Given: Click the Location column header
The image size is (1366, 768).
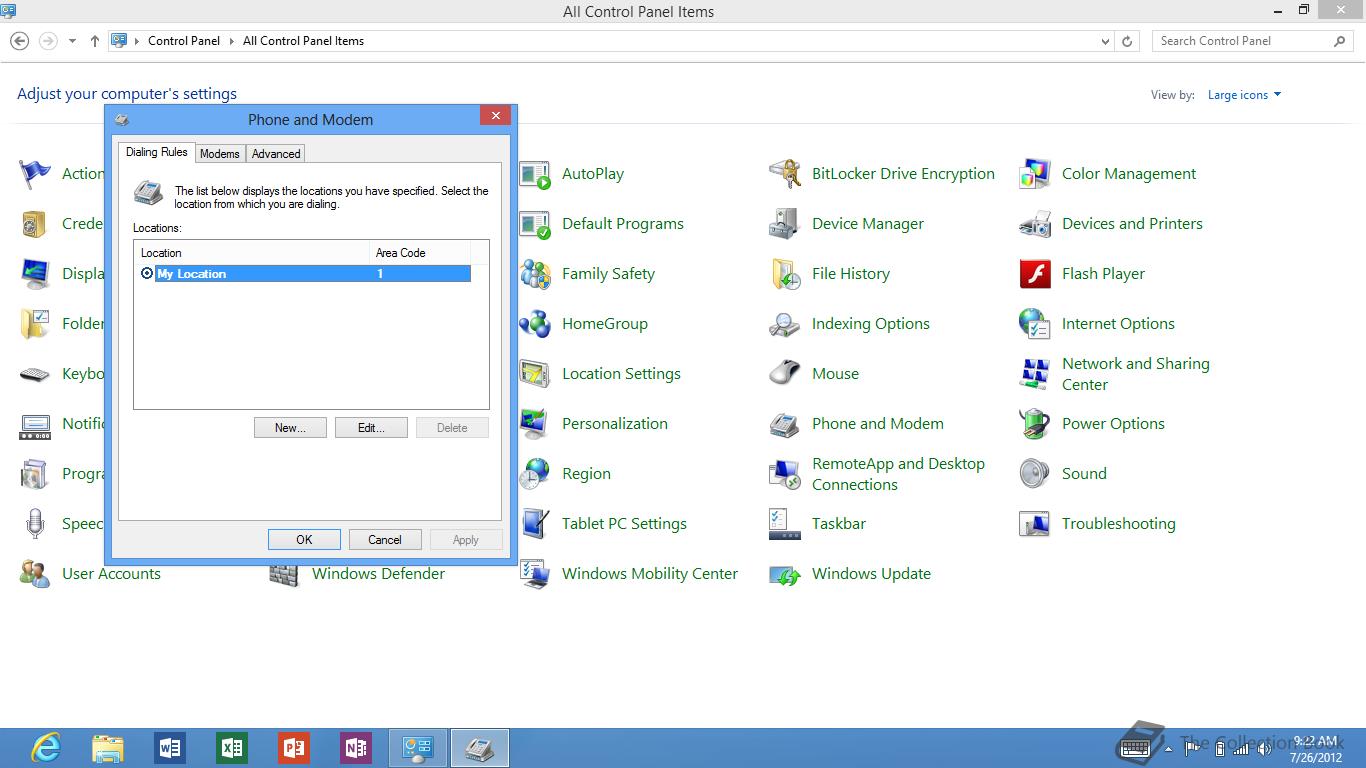Looking at the screenshot, I should tap(250, 253).
